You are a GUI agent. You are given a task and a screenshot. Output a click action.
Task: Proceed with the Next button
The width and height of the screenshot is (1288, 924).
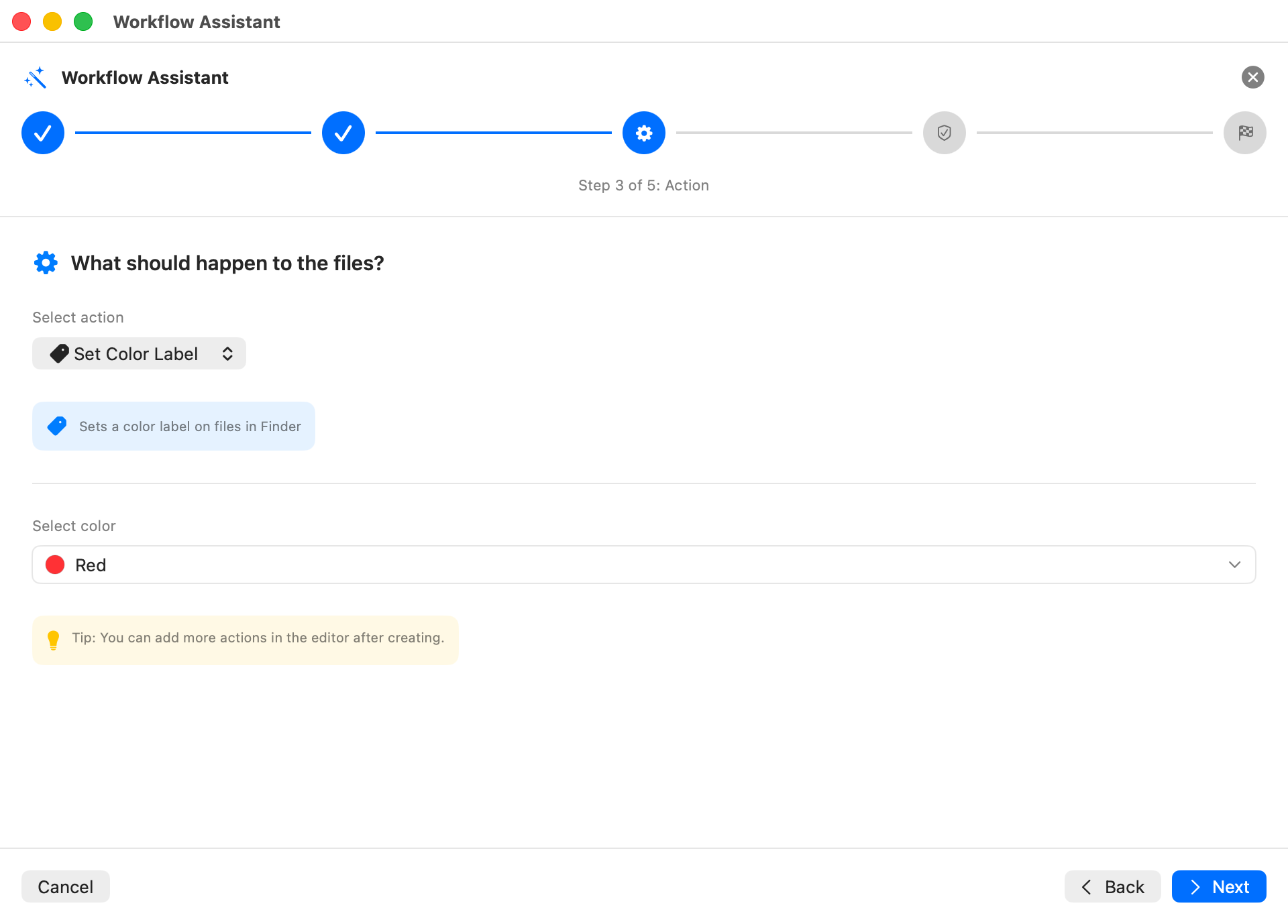tap(1219, 886)
